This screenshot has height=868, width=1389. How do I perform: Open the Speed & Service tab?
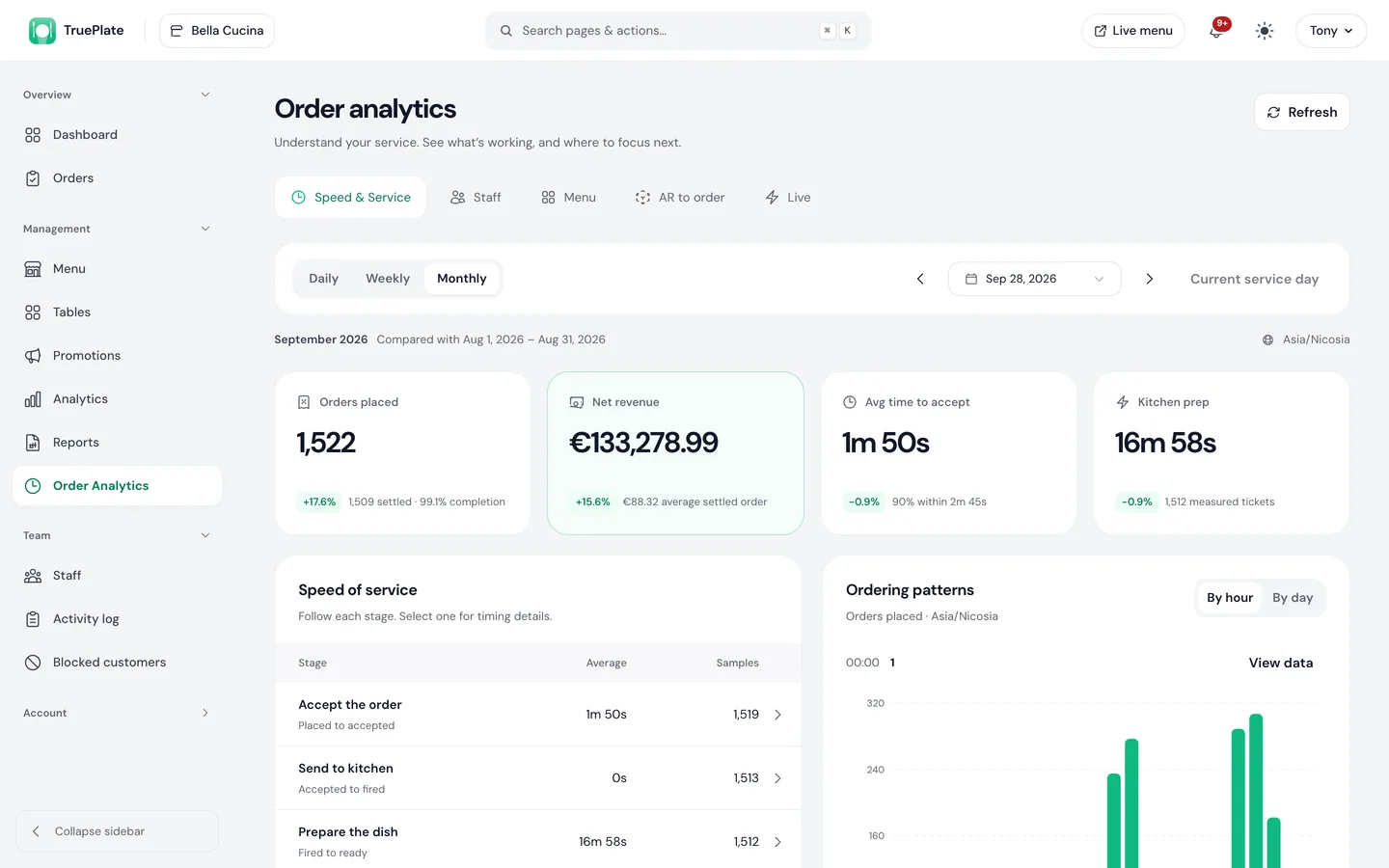[x=350, y=197]
